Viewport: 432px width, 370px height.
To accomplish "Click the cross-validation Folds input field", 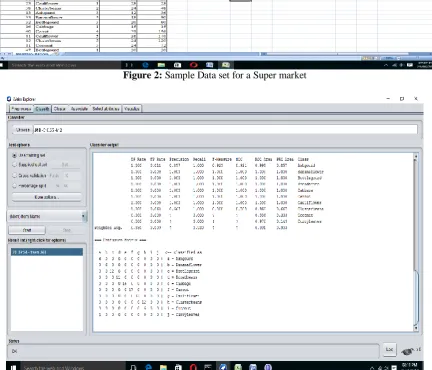I will click(72, 175).
